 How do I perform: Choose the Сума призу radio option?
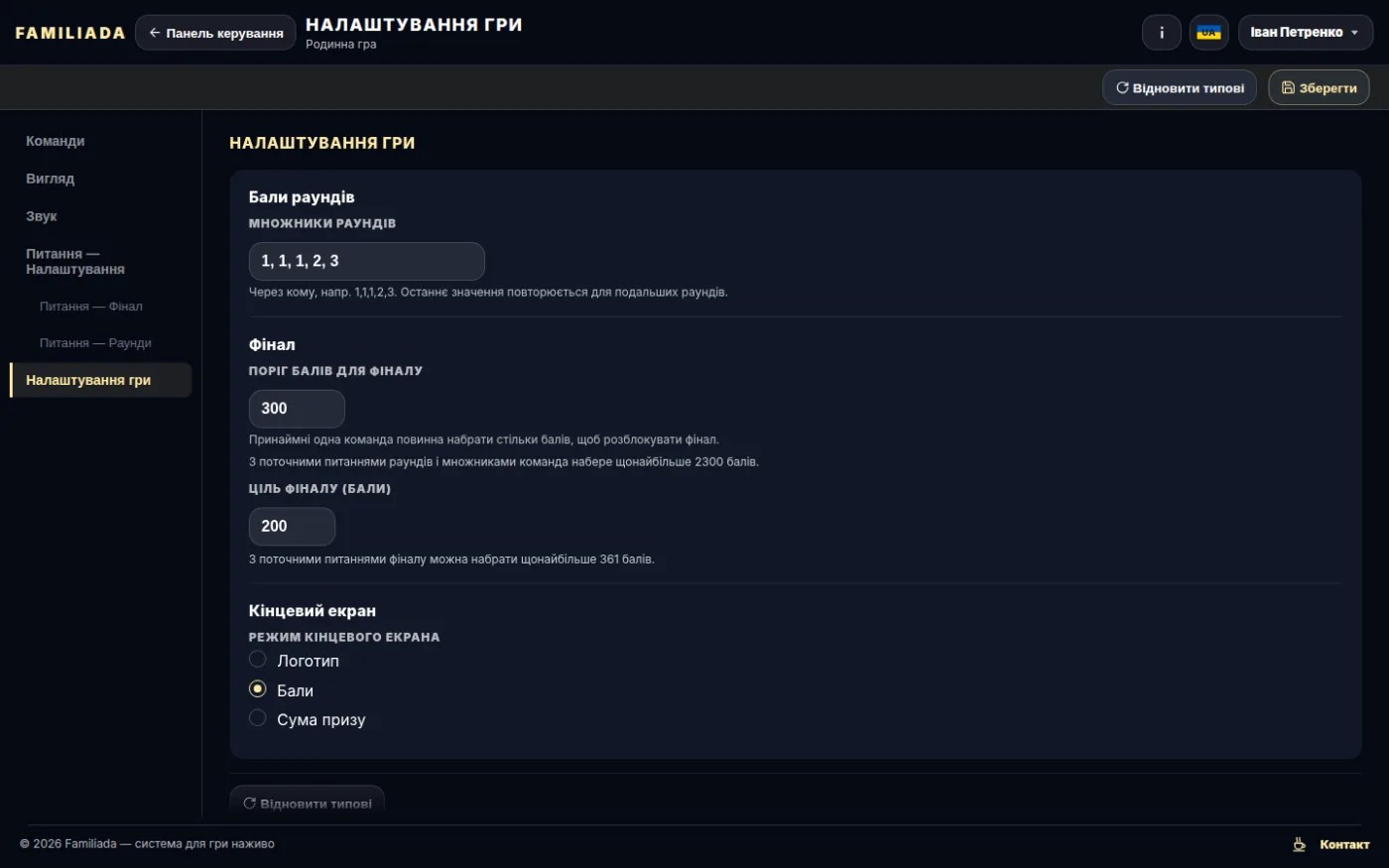258,718
